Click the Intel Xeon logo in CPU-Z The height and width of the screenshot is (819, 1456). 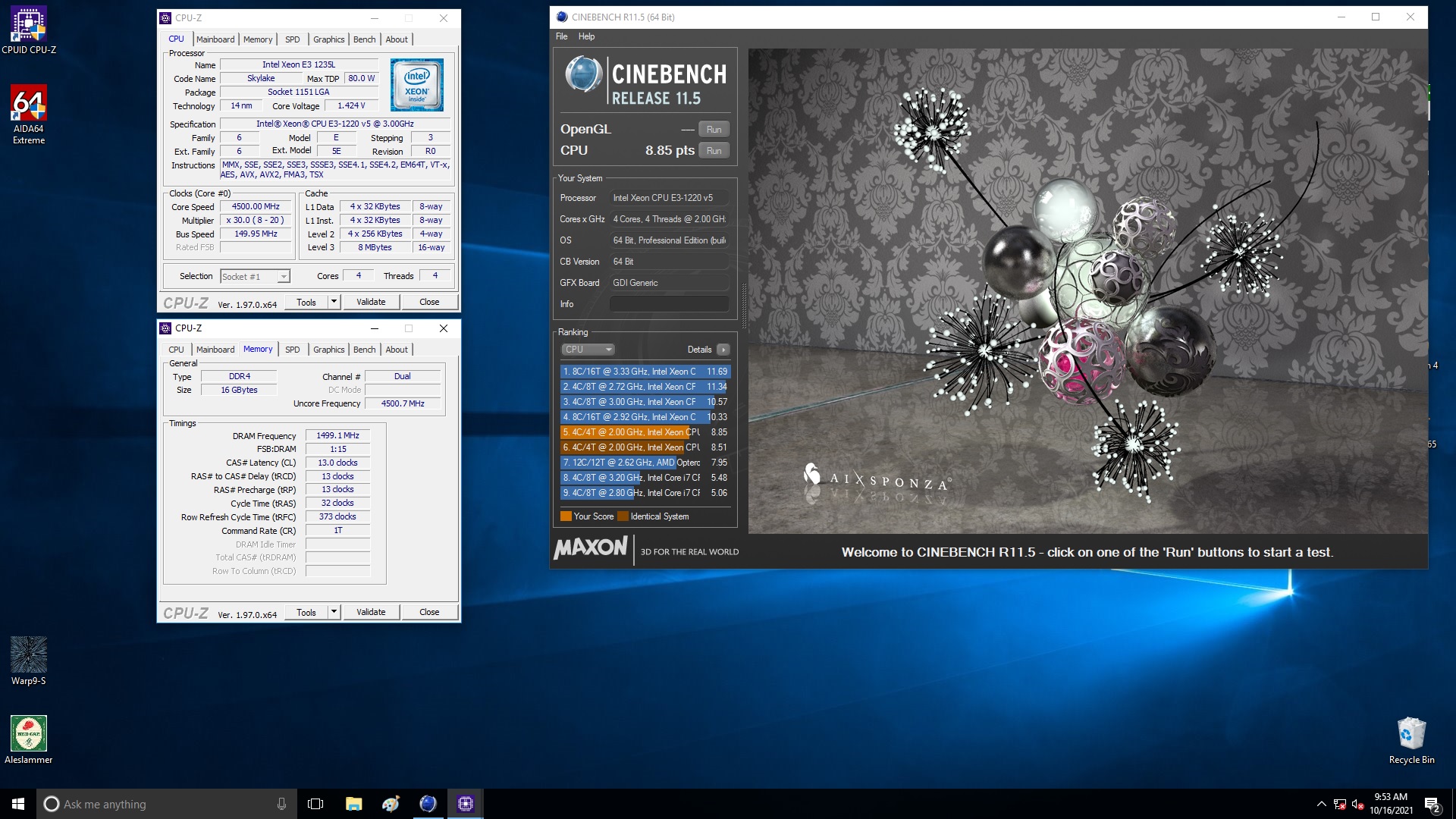(417, 85)
